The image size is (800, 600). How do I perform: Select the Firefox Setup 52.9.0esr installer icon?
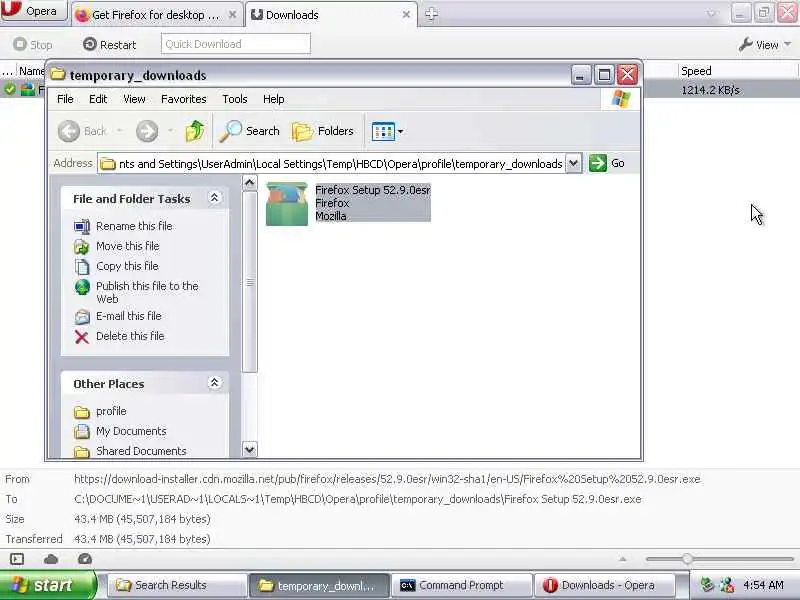[287, 204]
